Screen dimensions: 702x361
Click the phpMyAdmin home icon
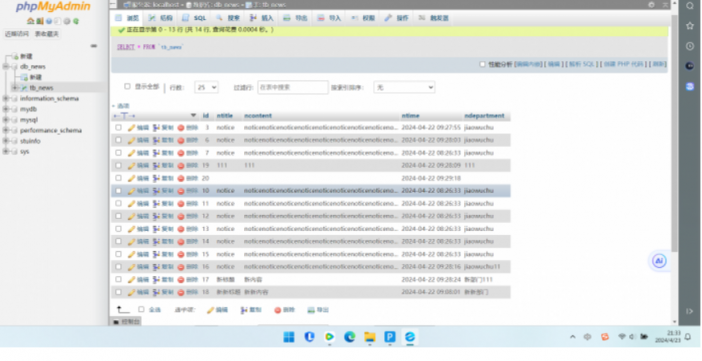(x=30, y=21)
